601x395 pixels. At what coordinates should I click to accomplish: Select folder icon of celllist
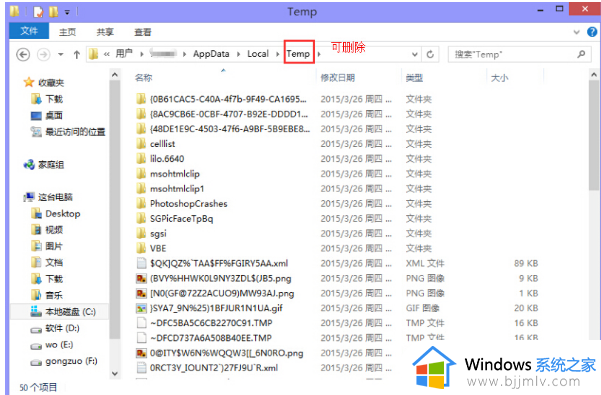point(141,144)
